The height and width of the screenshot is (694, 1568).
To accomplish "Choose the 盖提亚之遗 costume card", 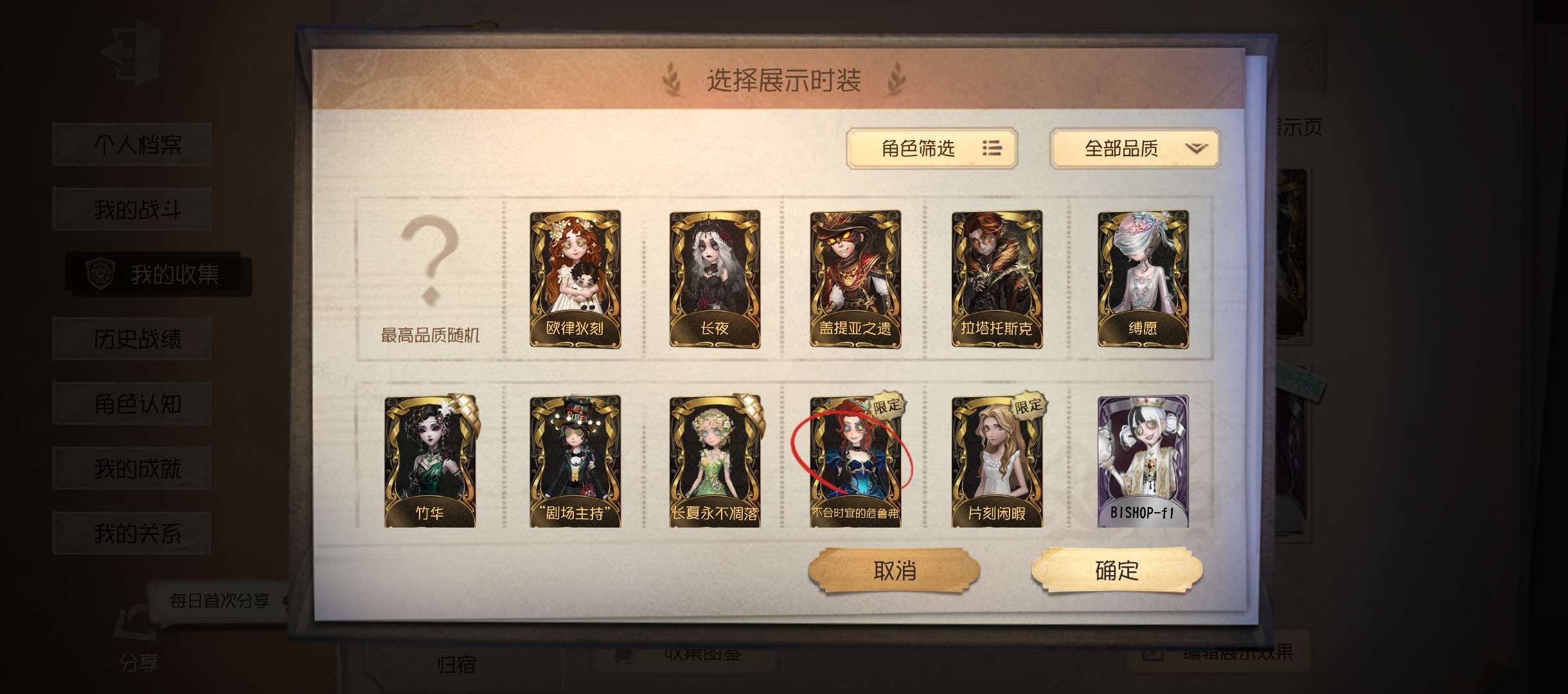I will coord(855,279).
